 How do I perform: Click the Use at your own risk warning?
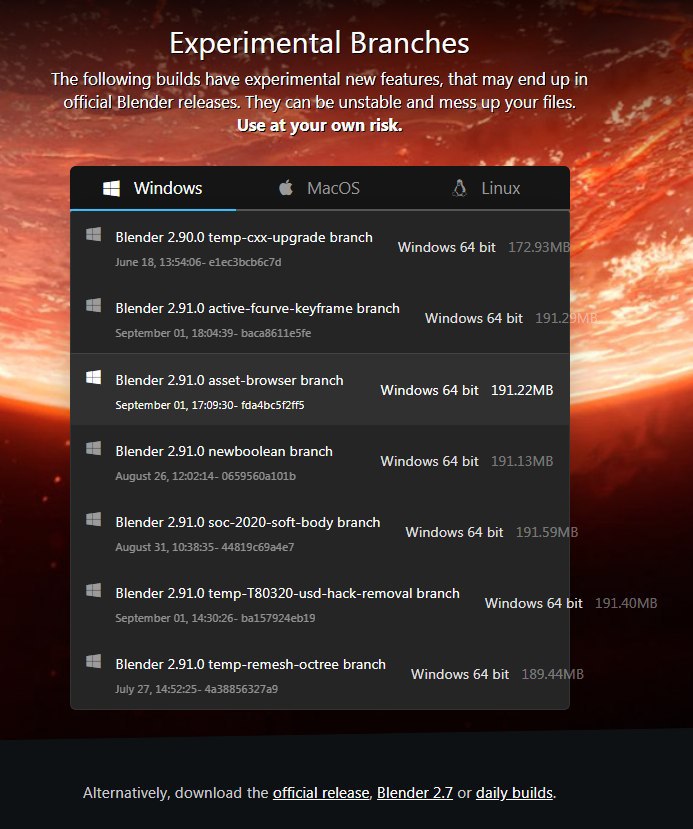[319, 125]
